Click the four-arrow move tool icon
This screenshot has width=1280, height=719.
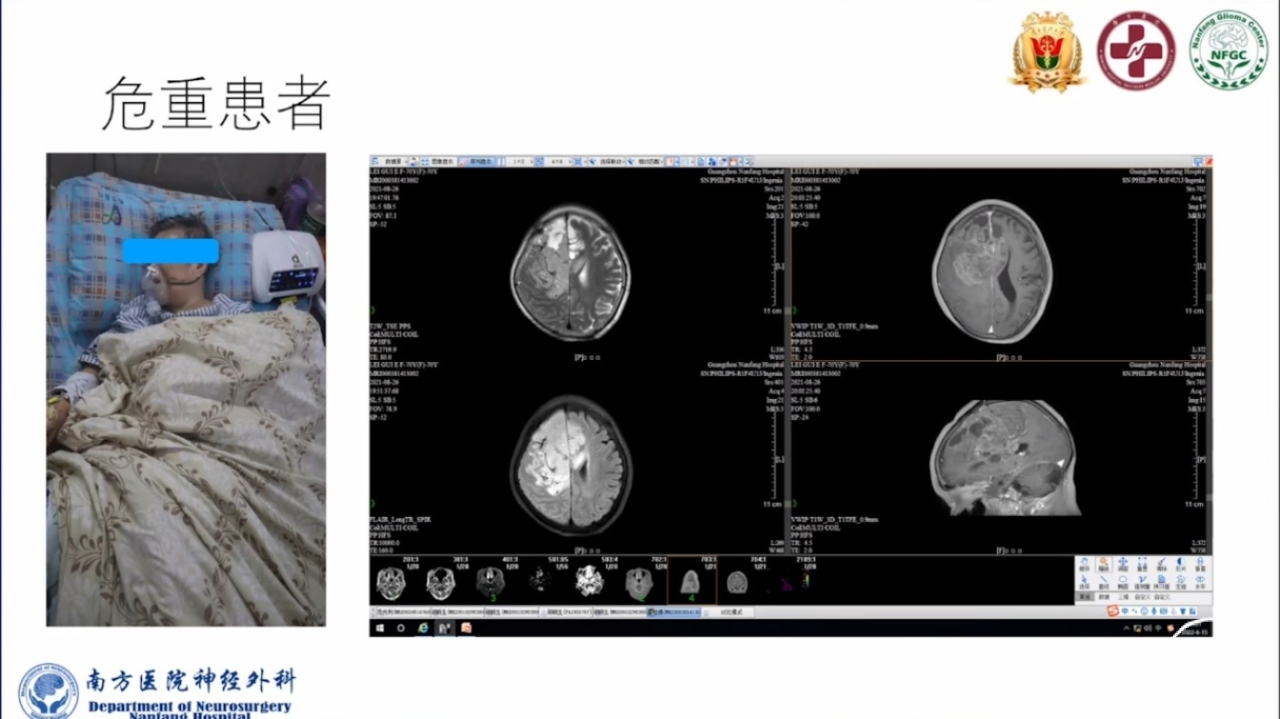pyautogui.click(x=1123, y=564)
